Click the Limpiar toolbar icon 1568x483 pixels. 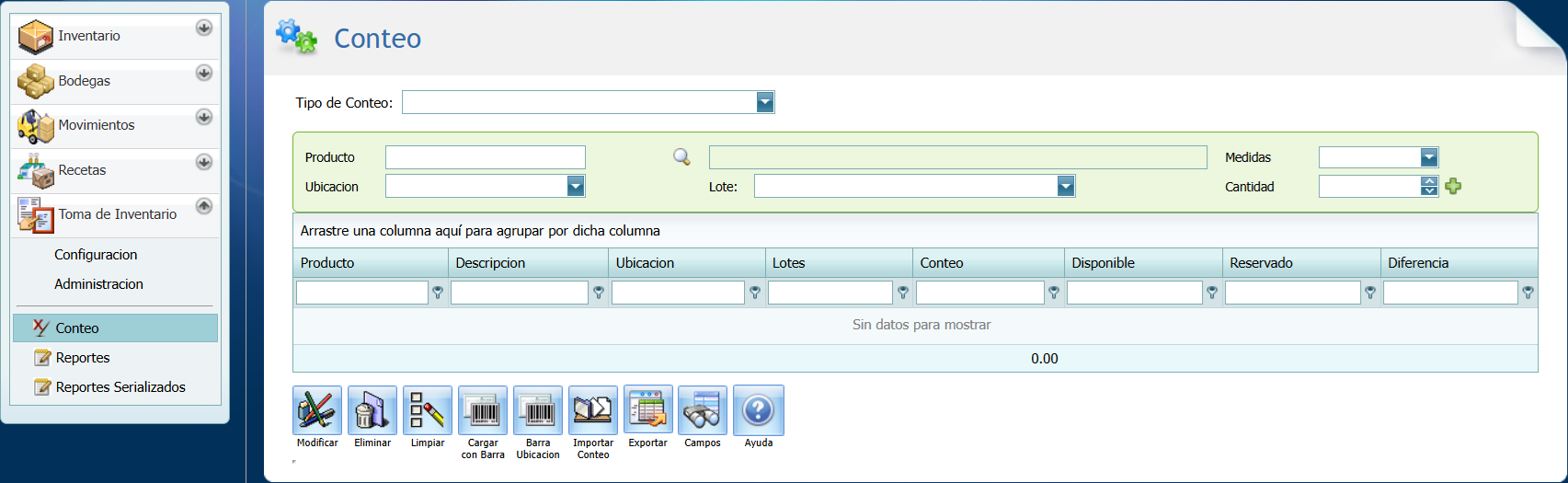[x=428, y=410]
